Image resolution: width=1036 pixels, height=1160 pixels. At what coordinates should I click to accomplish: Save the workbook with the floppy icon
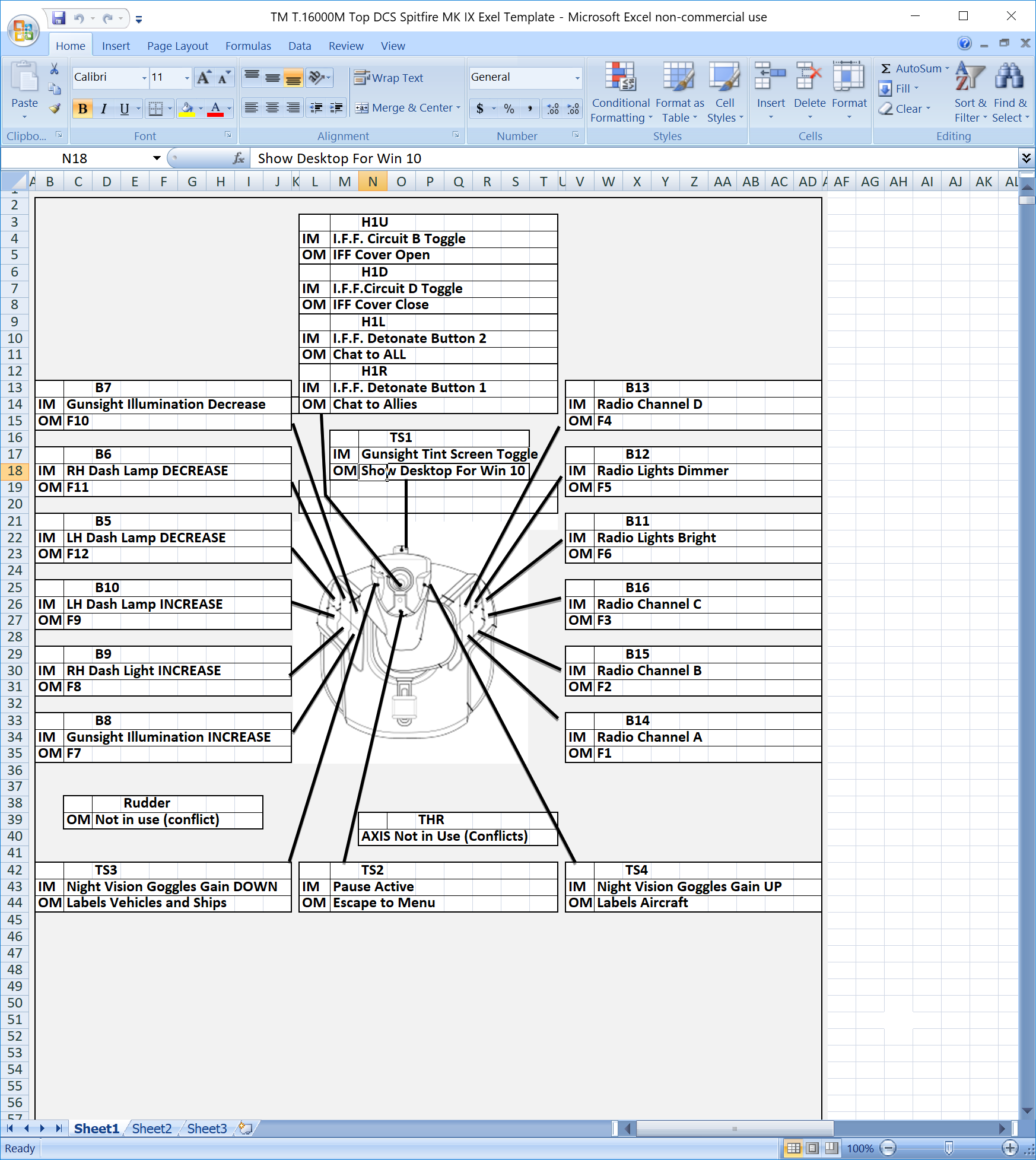click(x=58, y=18)
